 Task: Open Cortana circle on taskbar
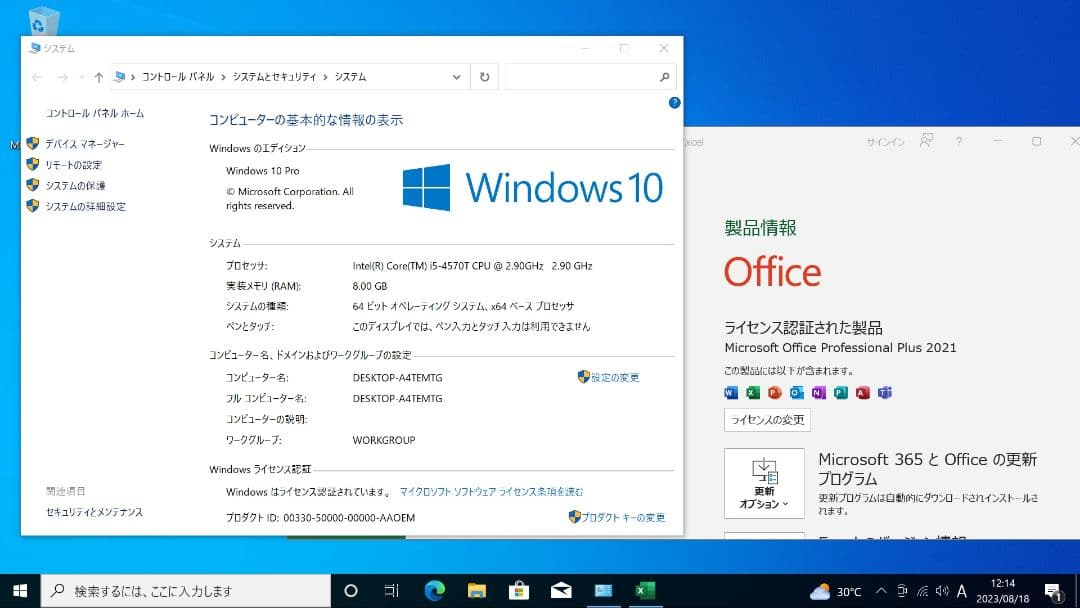point(351,591)
